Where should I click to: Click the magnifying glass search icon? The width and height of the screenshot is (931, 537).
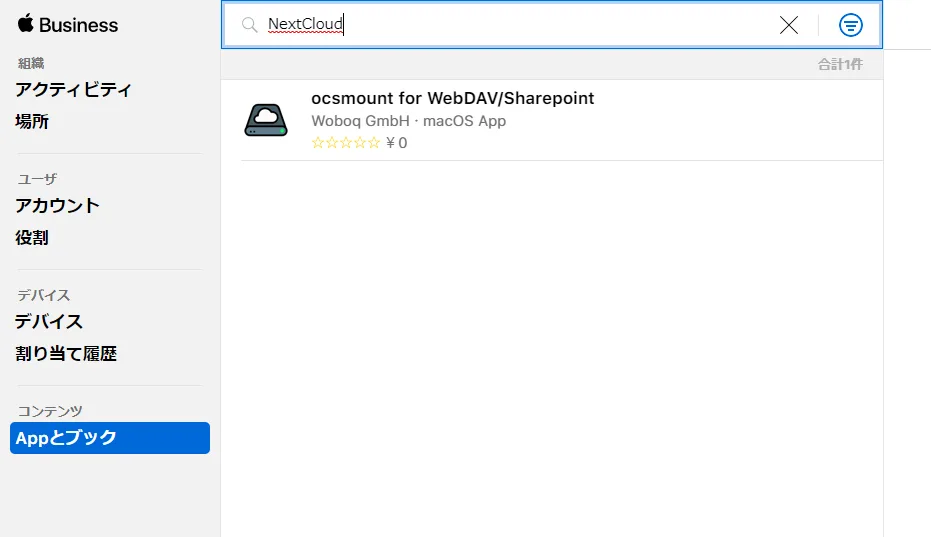pyautogui.click(x=250, y=25)
